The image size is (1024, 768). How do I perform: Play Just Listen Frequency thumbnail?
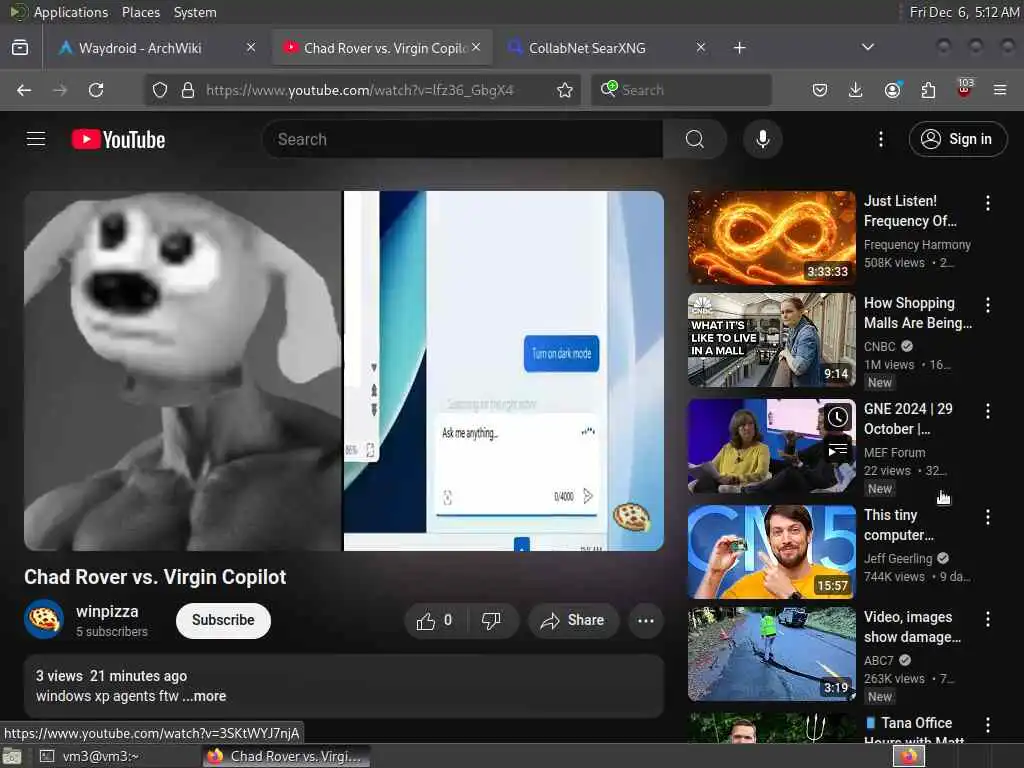click(x=771, y=238)
